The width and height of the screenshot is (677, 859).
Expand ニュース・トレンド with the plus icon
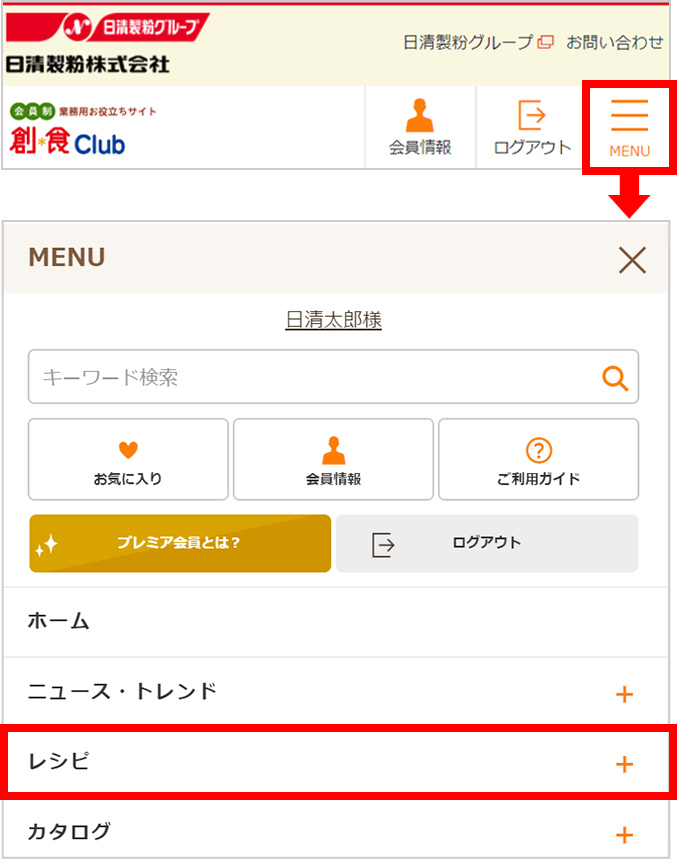click(x=624, y=694)
